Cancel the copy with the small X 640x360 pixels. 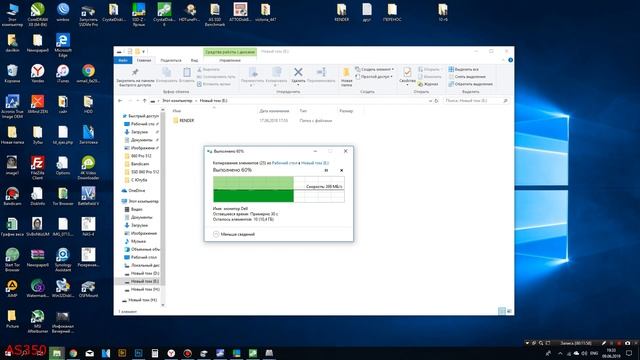342,170
